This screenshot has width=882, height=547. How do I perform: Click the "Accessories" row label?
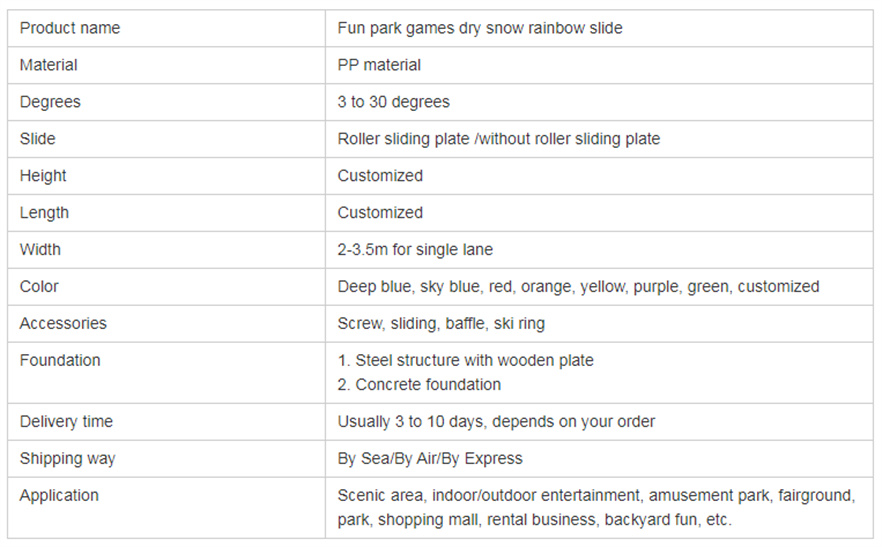point(63,323)
